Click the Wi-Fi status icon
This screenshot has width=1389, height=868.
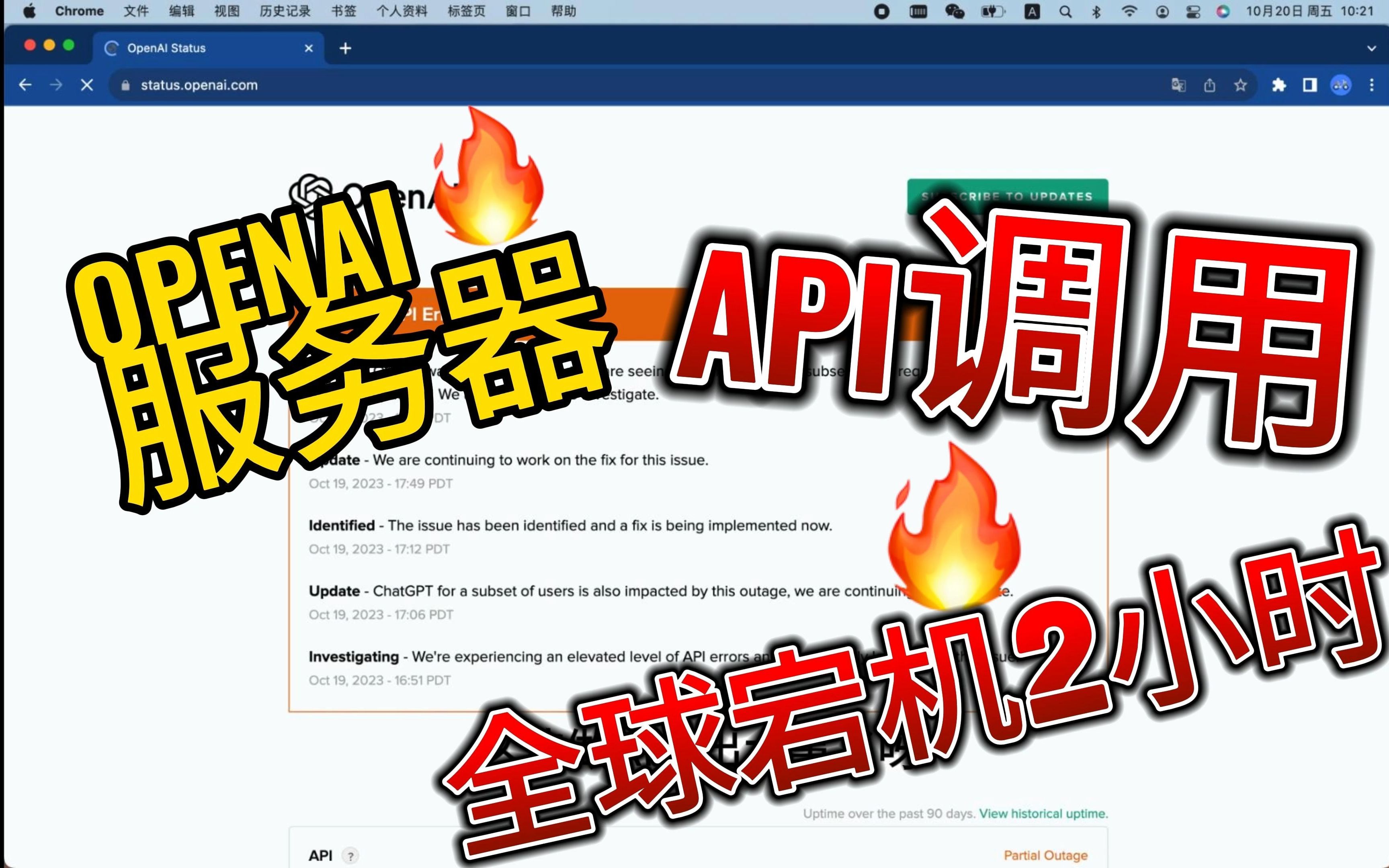pos(1129,12)
